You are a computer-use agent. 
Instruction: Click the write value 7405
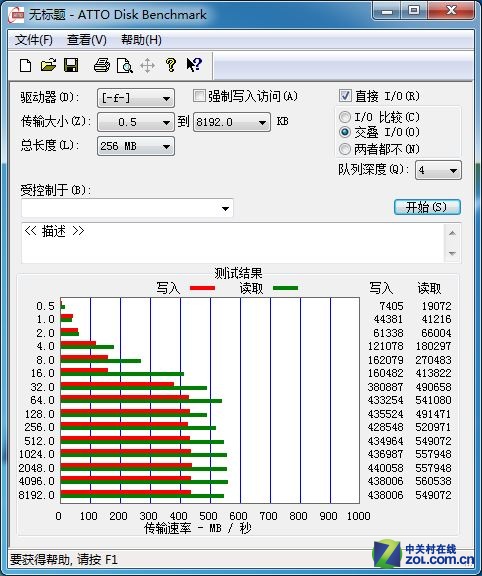tap(391, 306)
